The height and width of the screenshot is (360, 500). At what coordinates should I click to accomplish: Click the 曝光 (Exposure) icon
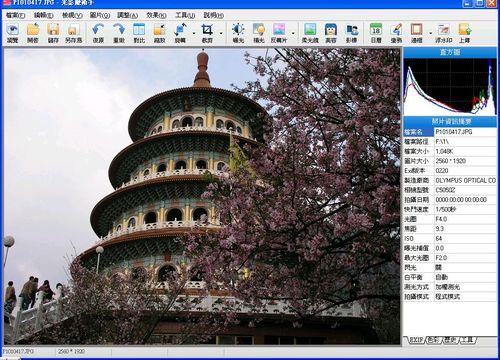point(238,33)
